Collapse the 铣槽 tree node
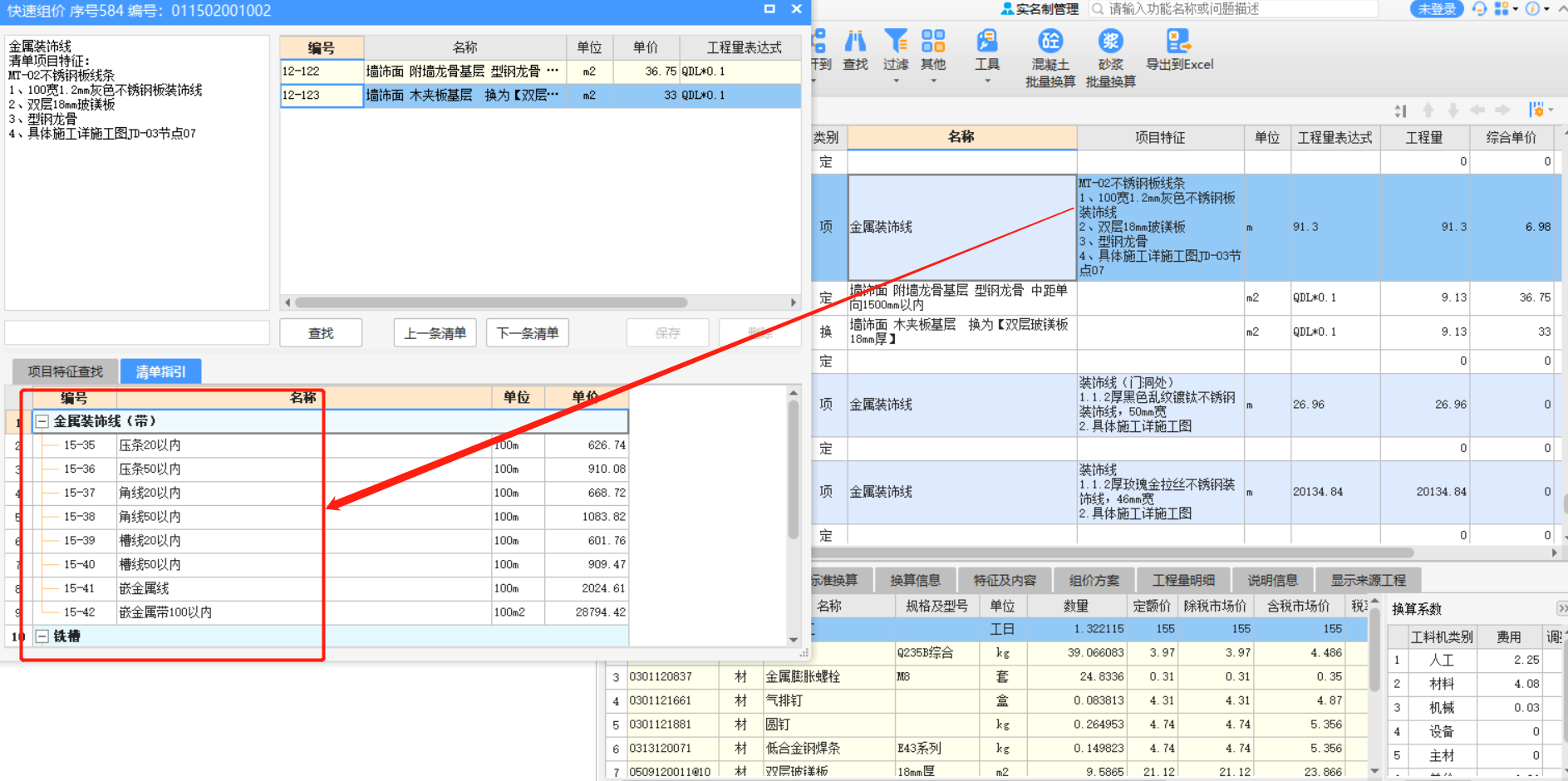1568x781 pixels. 42,636
